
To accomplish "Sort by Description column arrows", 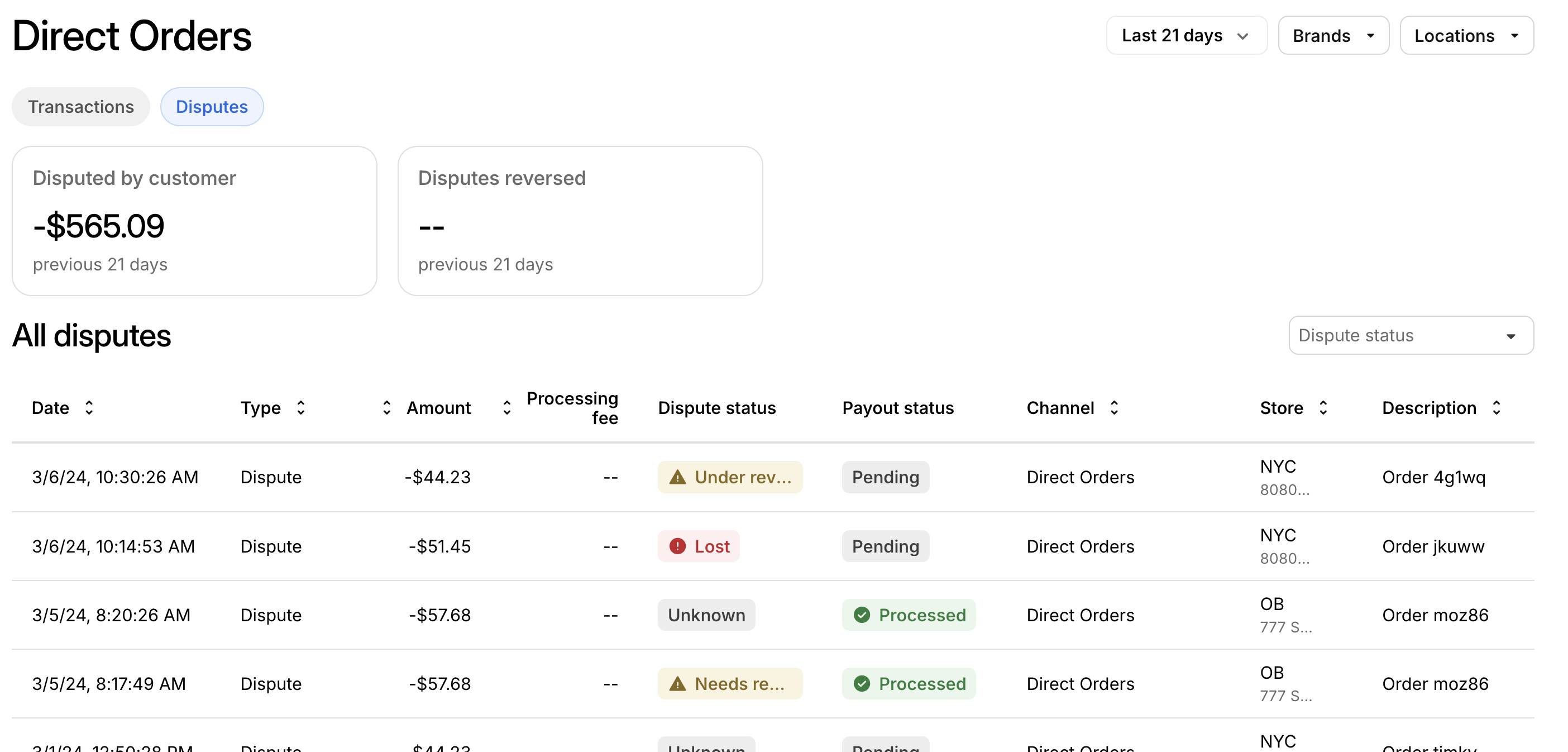I will click(1496, 407).
